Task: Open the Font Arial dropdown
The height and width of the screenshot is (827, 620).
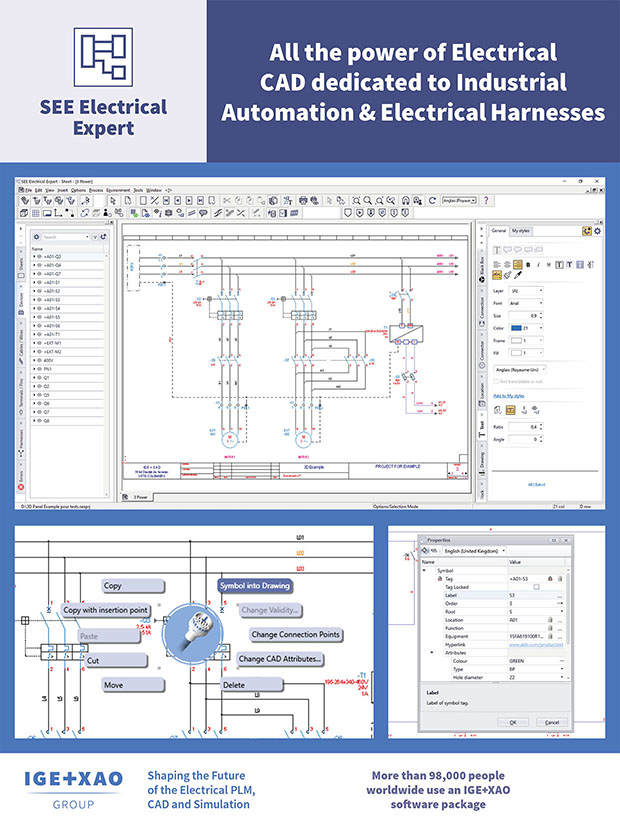Action: click(x=526, y=303)
